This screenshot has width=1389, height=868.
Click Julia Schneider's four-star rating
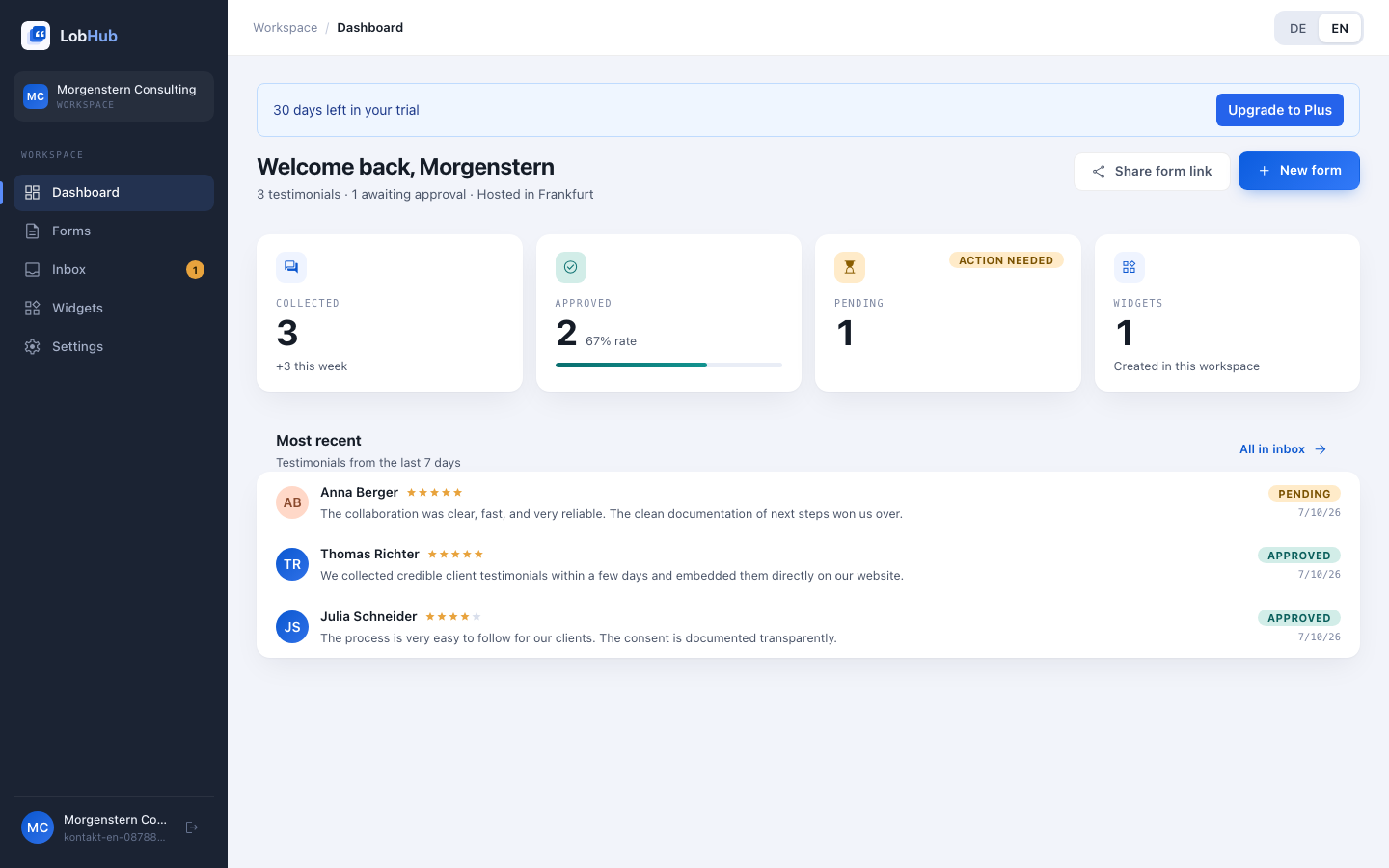pyautogui.click(x=453, y=617)
